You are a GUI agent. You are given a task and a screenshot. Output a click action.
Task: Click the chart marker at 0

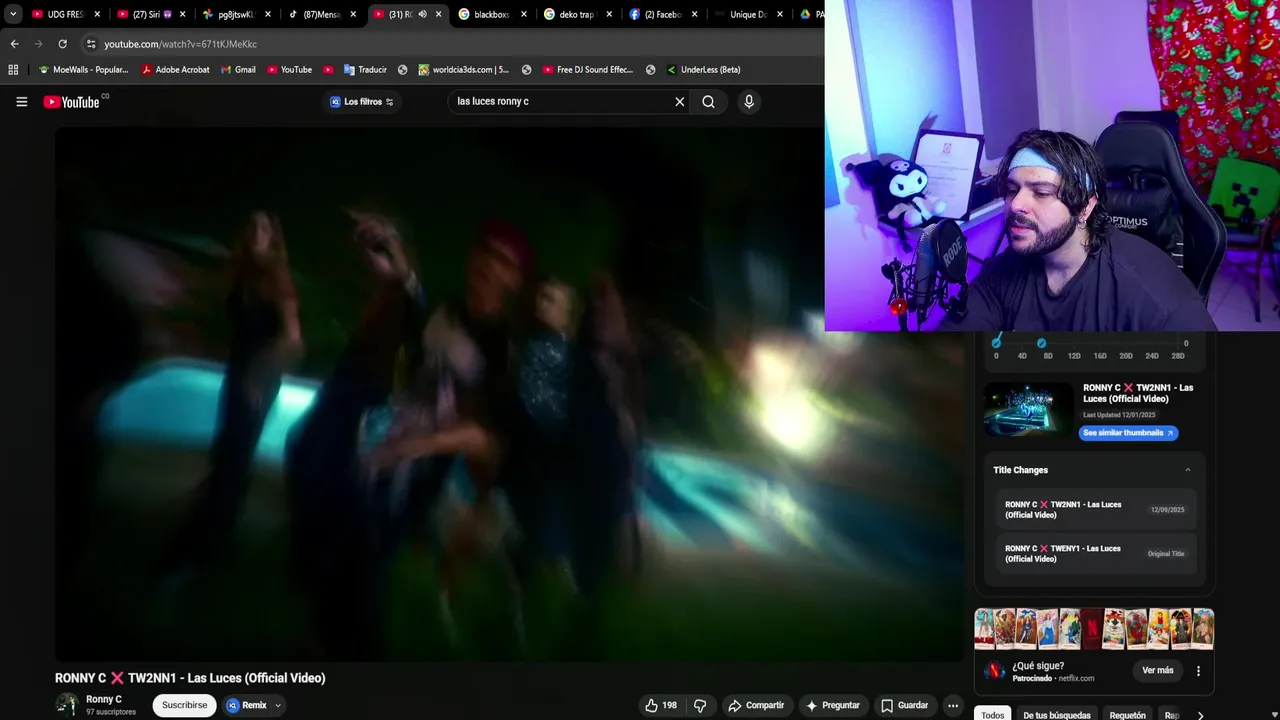(996, 343)
